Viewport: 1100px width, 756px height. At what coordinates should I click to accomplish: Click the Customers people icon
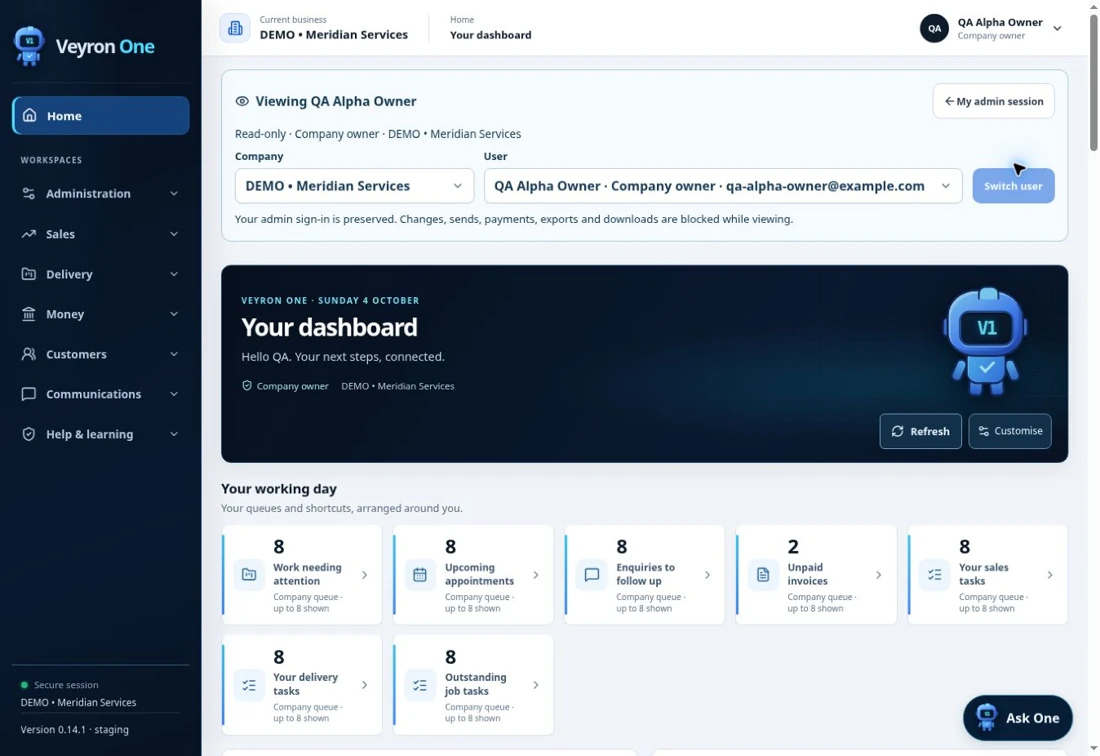pyautogui.click(x=28, y=354)
